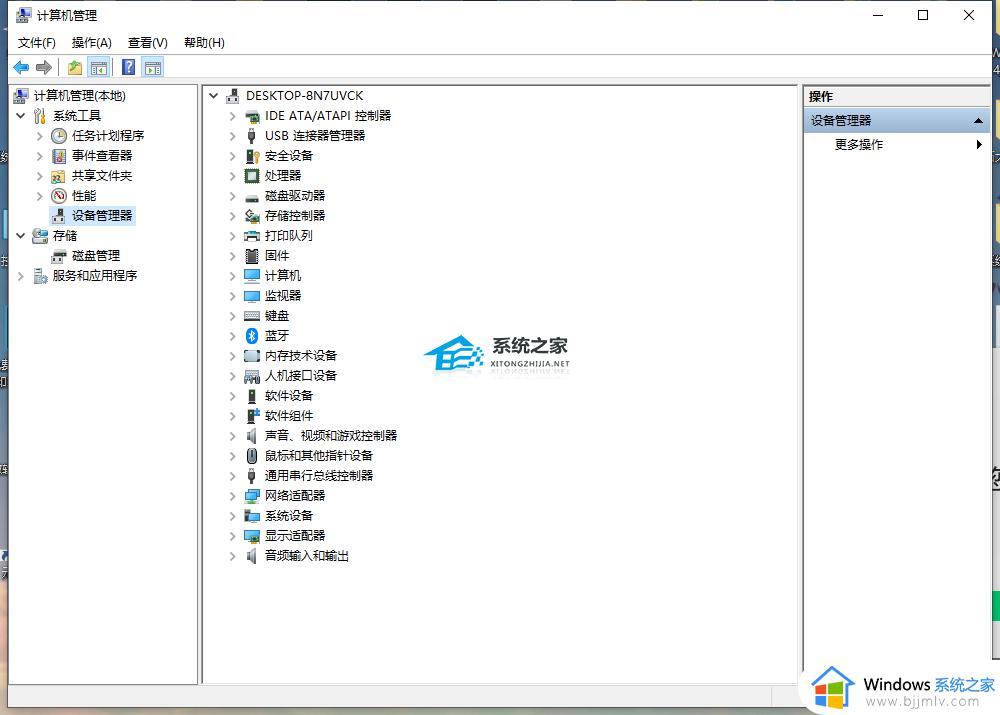
Task: Select the 内存技术设备 device label
Action: (x=301, y=356)
